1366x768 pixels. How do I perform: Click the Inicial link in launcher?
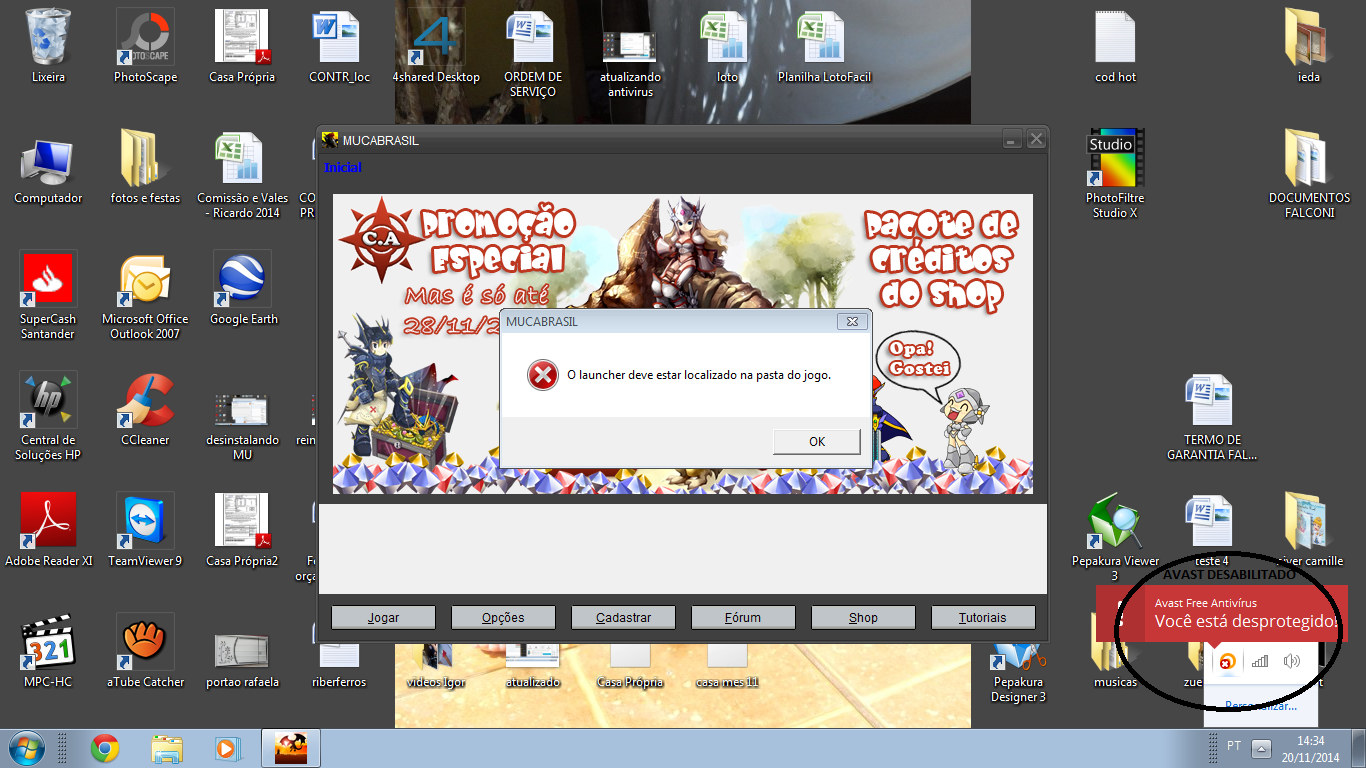click(343, 168)
